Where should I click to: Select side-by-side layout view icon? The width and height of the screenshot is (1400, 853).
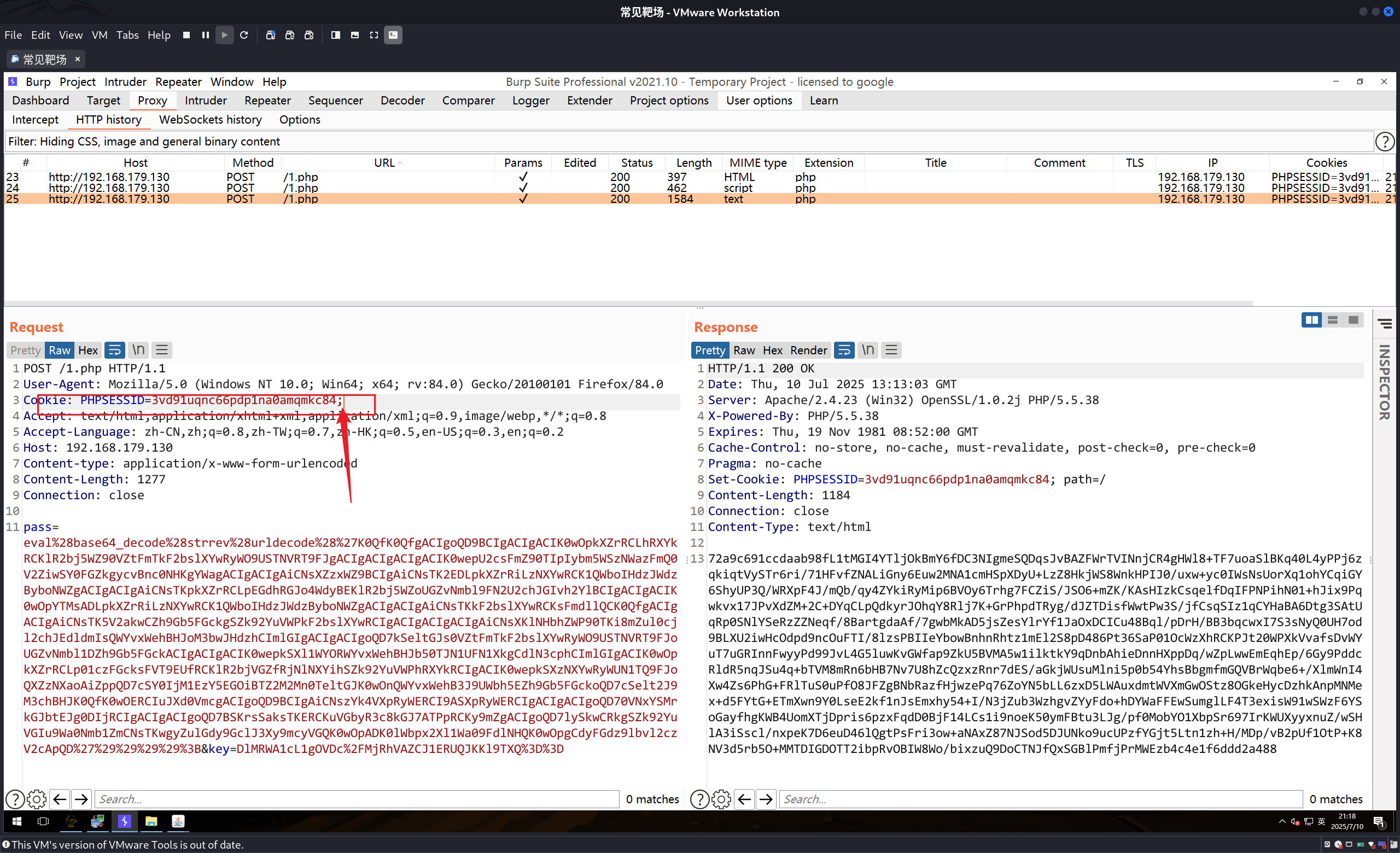coord(1311,320)
